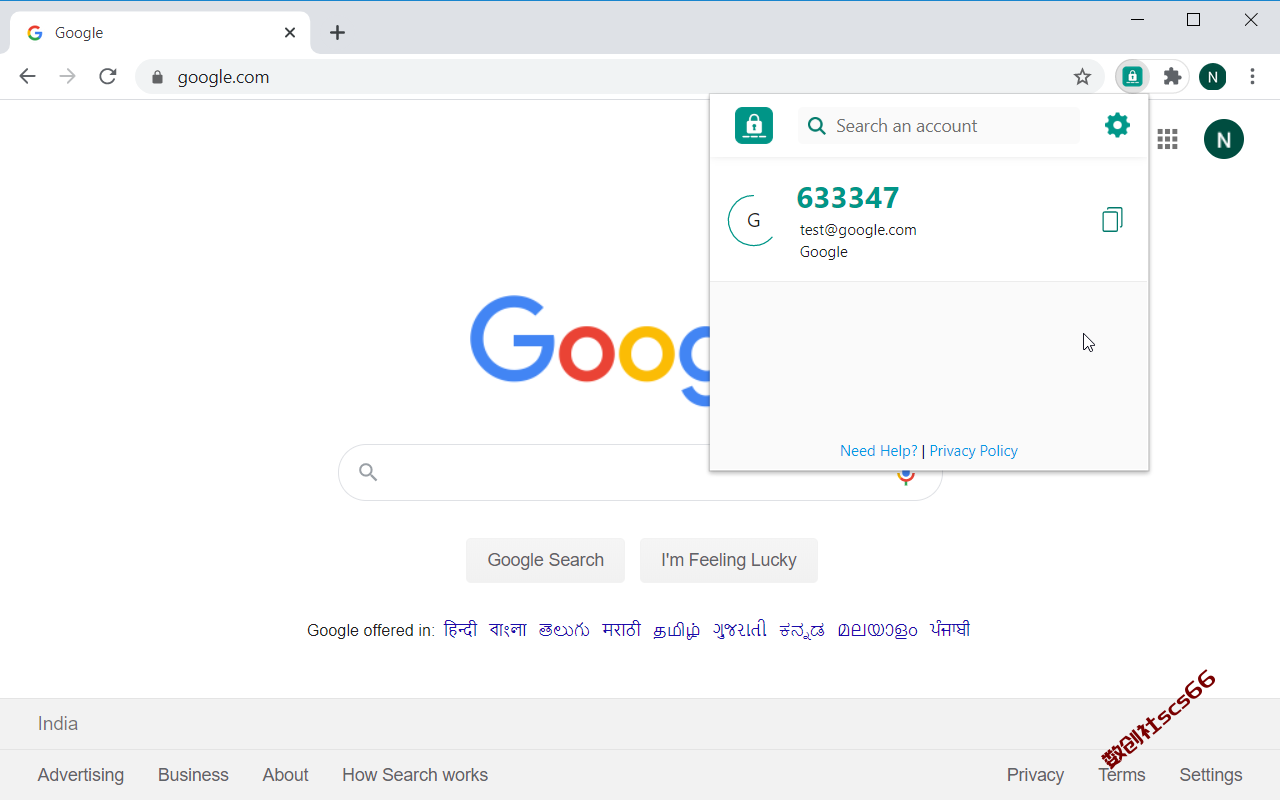Screen dimensions: 1280x800
Task: Click into the Google search box
Action: tap(640, 472)
